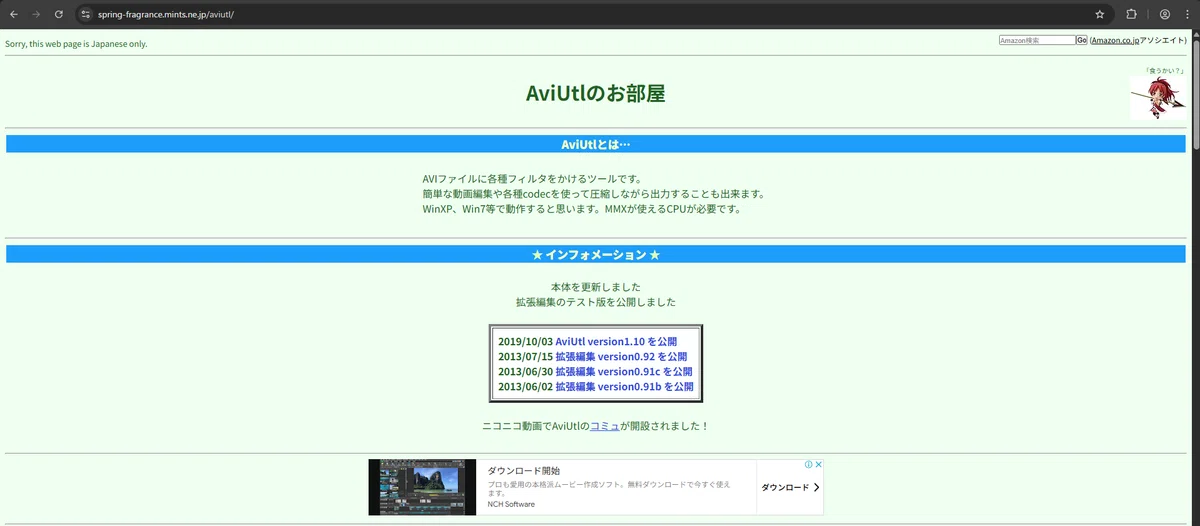Screen dimensions: 1200x526
Task: Reload the current page
Action: coord(59,14)
